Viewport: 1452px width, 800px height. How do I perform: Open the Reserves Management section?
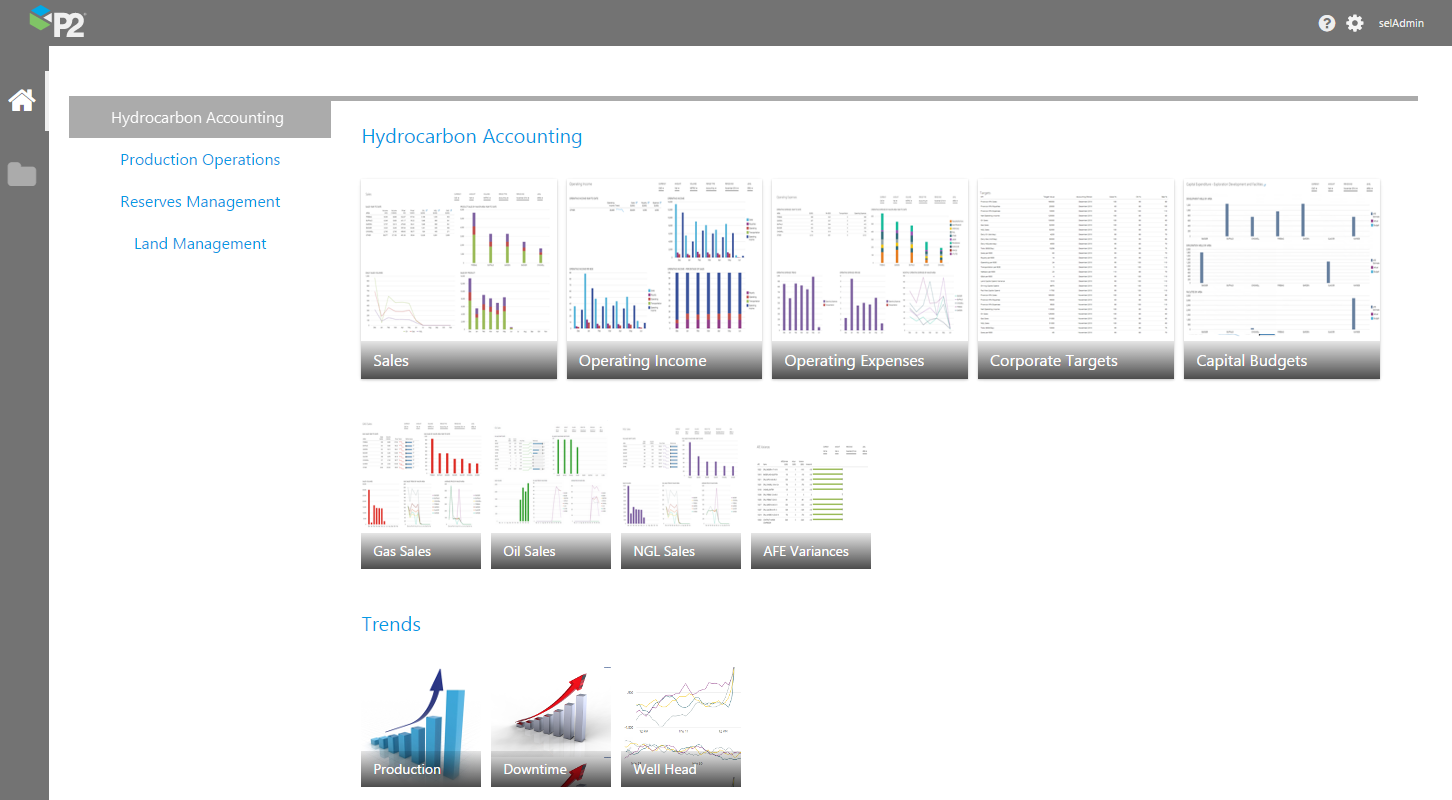pos(200,202)
